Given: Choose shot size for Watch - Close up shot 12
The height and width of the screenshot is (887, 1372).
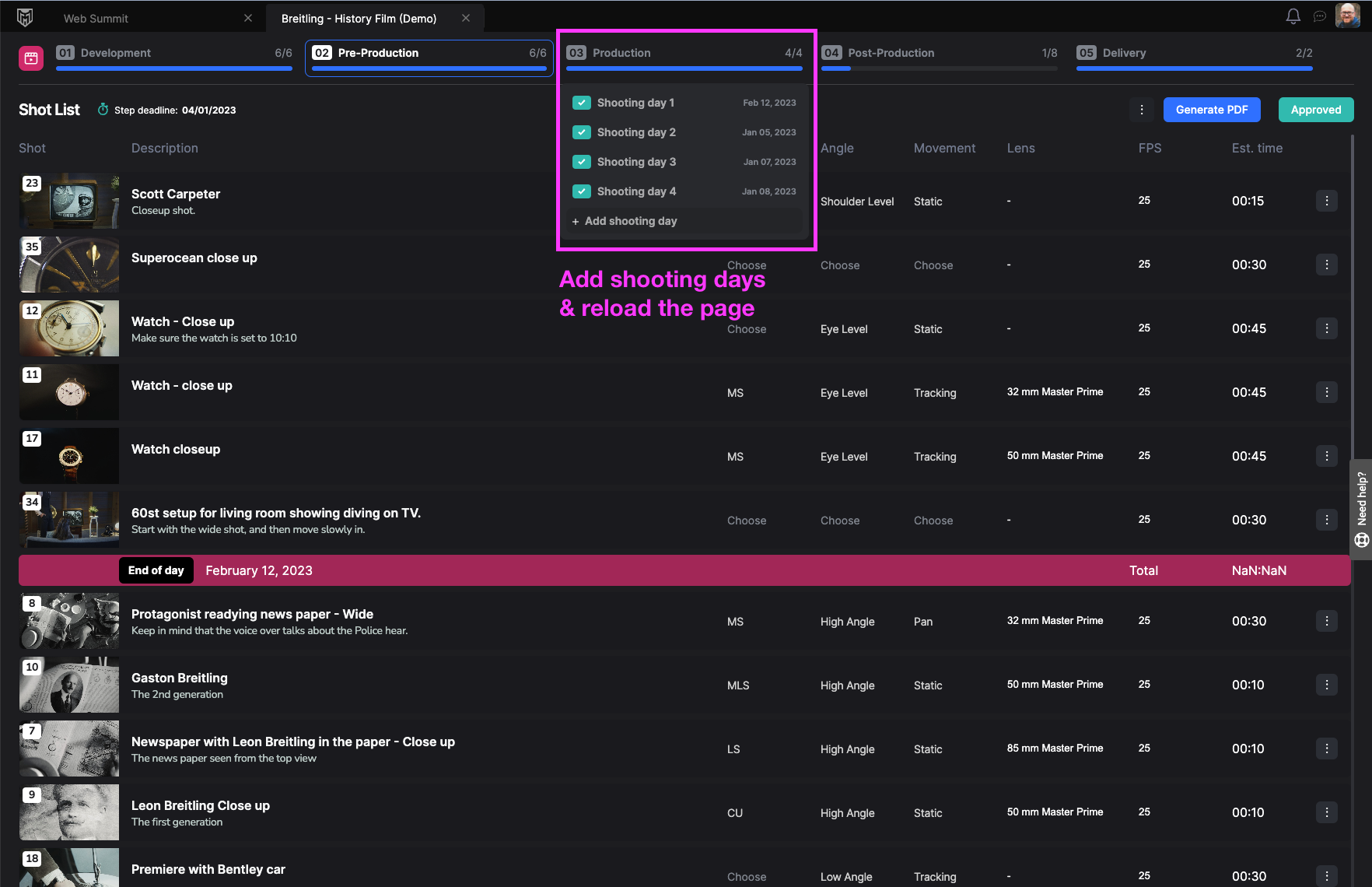Looking at the screenshot, I should pyautogui.click(x=747, y=329).
